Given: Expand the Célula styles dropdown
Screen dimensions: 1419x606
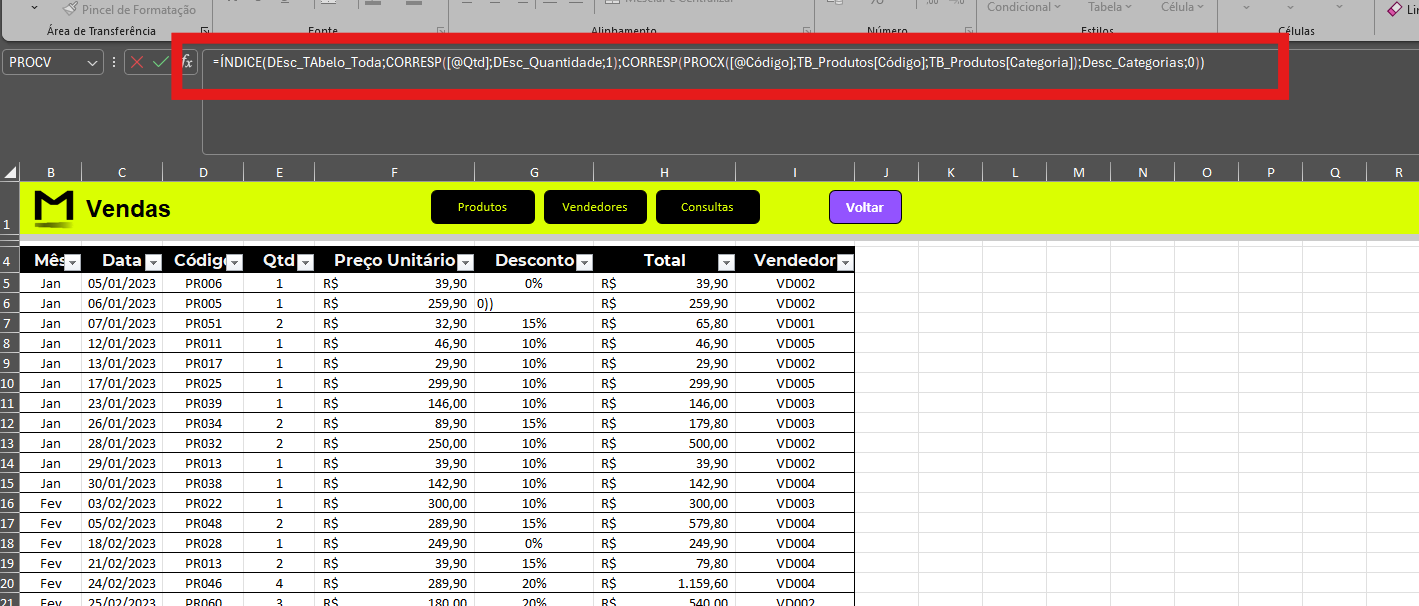Looking at the screenshot, I should 1183,7.
